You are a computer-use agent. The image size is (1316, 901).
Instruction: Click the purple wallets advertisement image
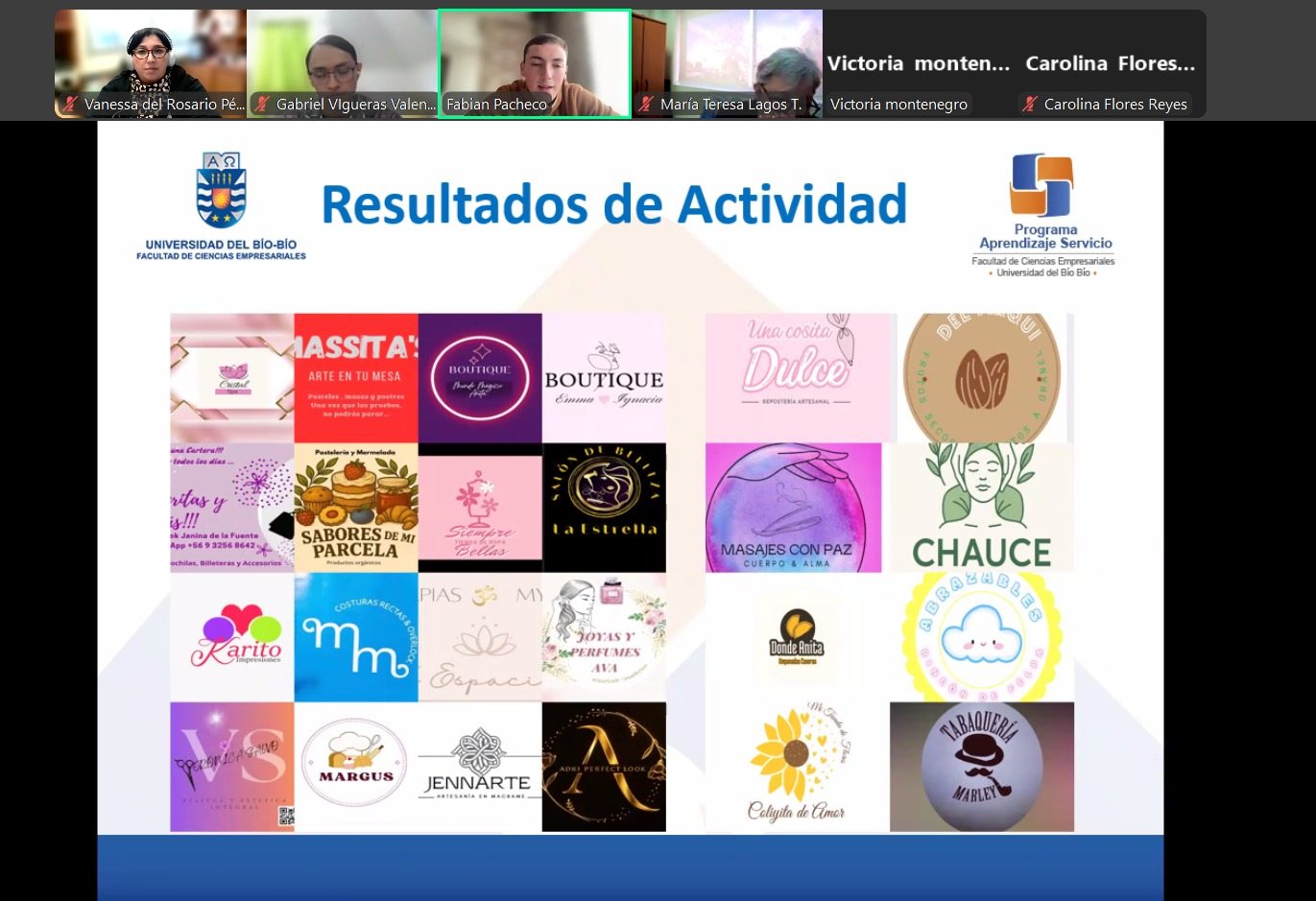pos(232,508)
